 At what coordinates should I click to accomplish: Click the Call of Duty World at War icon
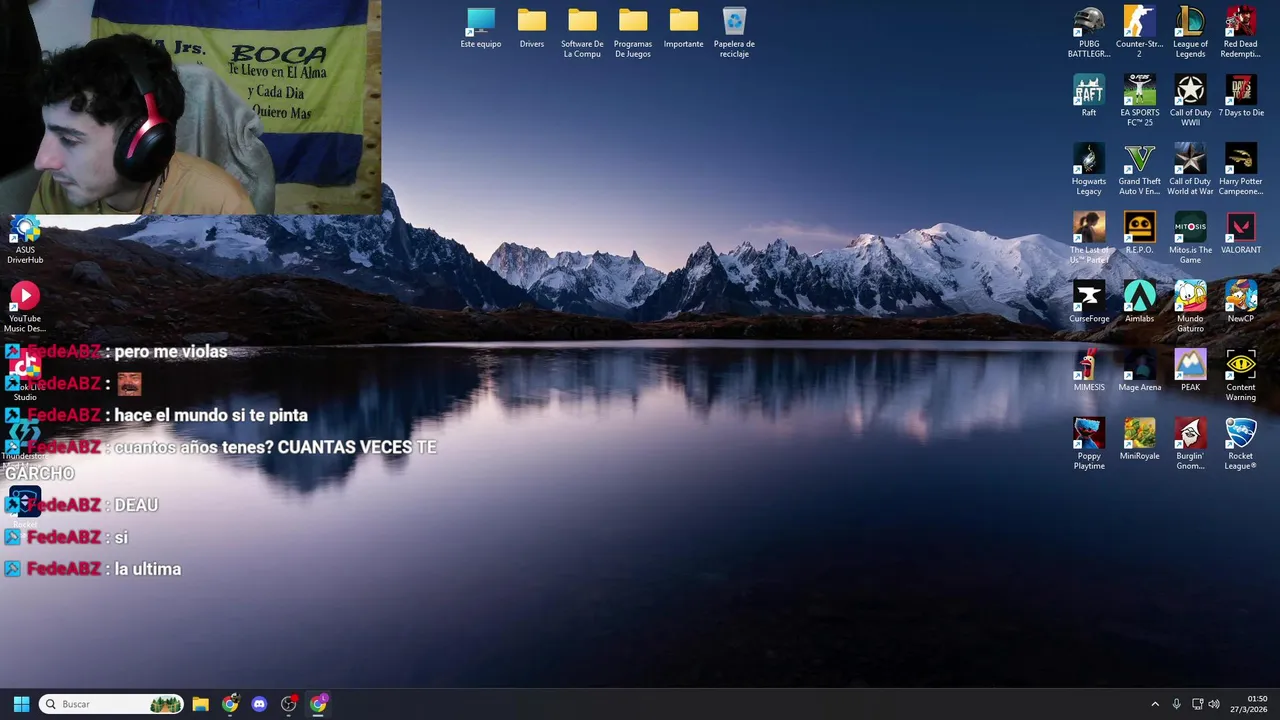pos(1190,169)
